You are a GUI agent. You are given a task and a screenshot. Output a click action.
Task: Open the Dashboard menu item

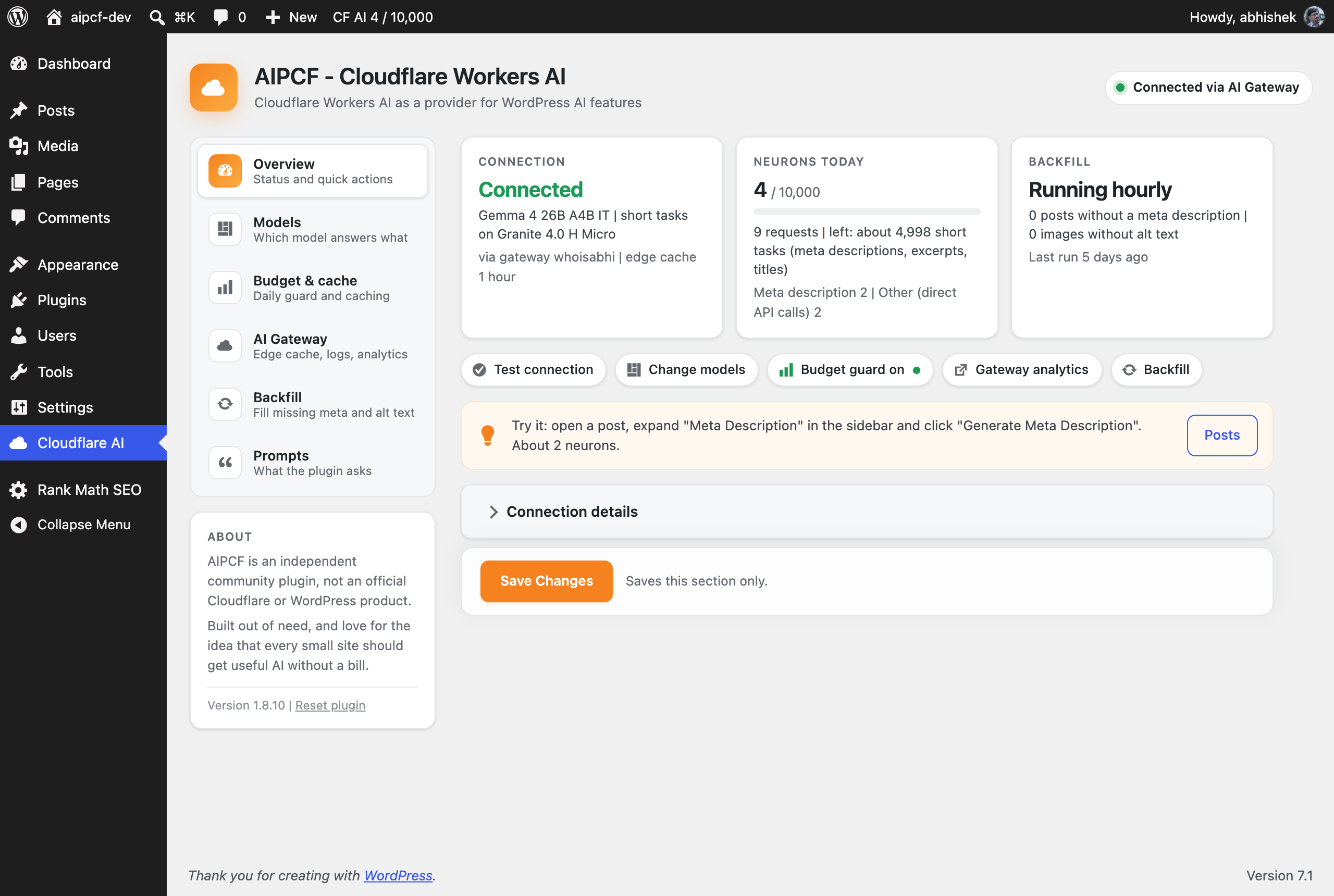pos(83,64)
